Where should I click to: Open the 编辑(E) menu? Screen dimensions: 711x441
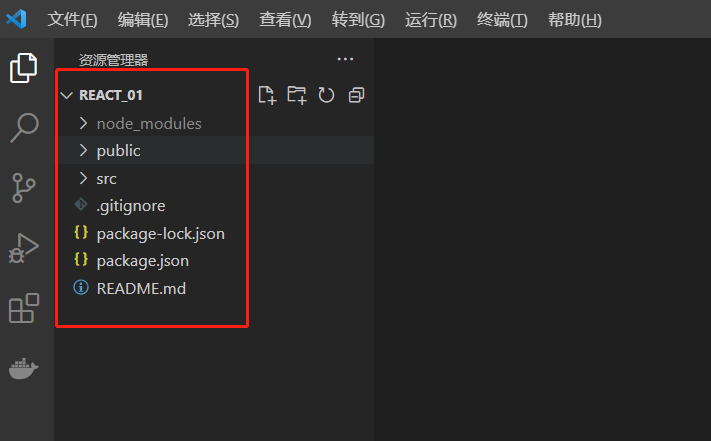[143, 19]
